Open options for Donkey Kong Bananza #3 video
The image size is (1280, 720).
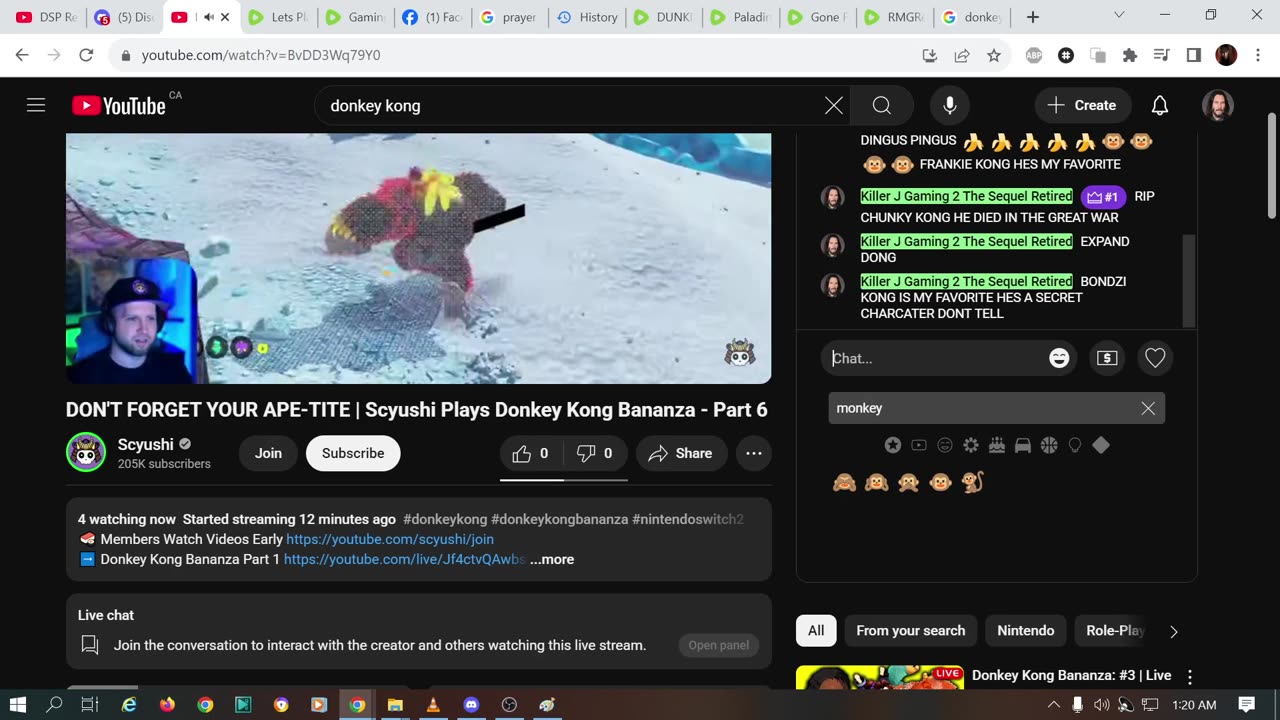pos(1190,677)
